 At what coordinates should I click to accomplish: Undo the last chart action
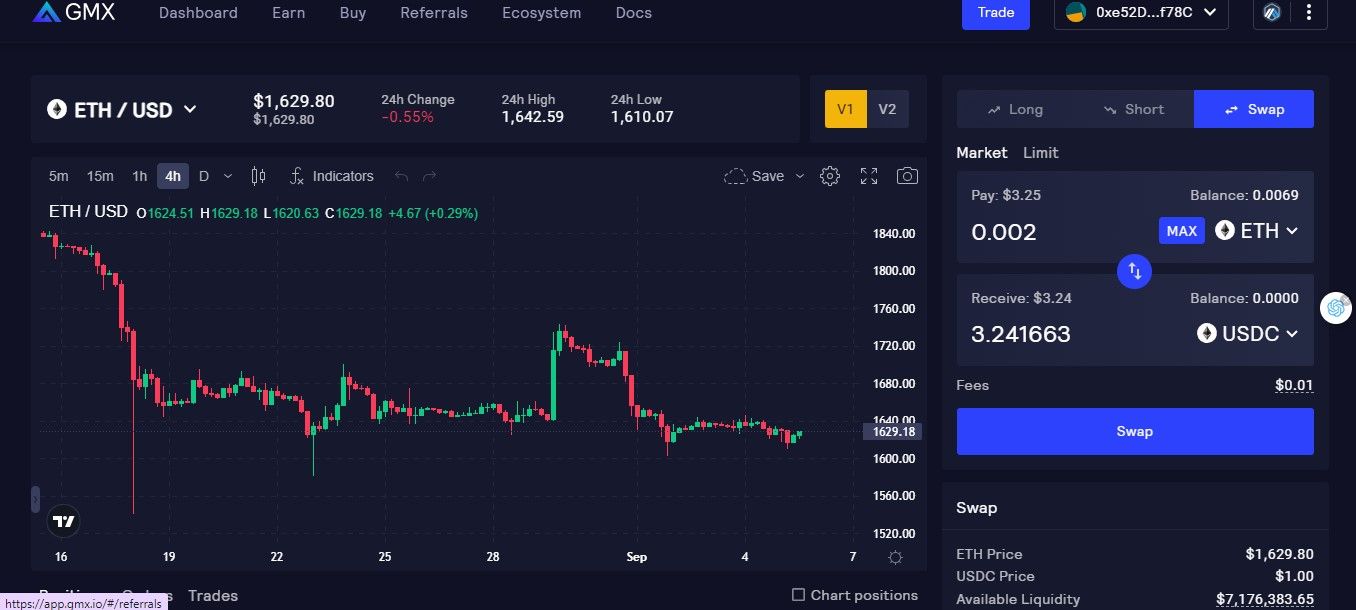pyautogui.click(x=402, y=176)
